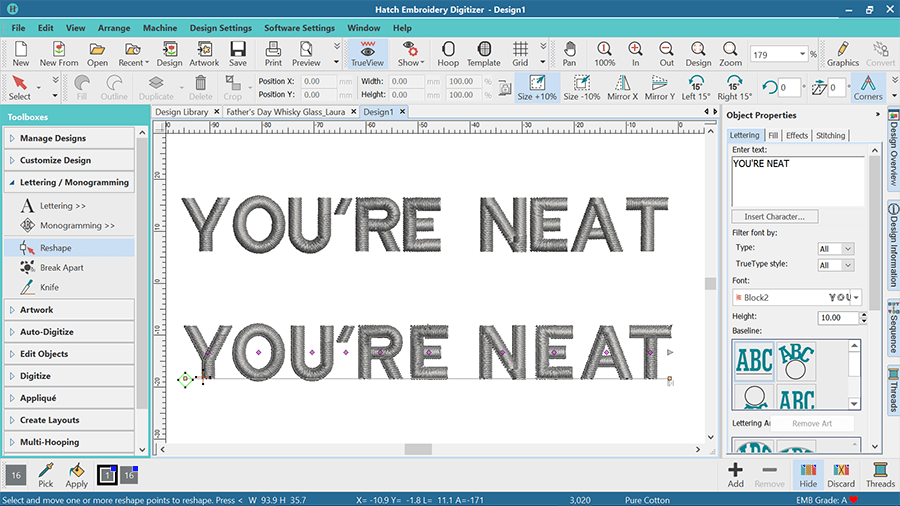Rotate the object with Left 15°

click(696, 86)
